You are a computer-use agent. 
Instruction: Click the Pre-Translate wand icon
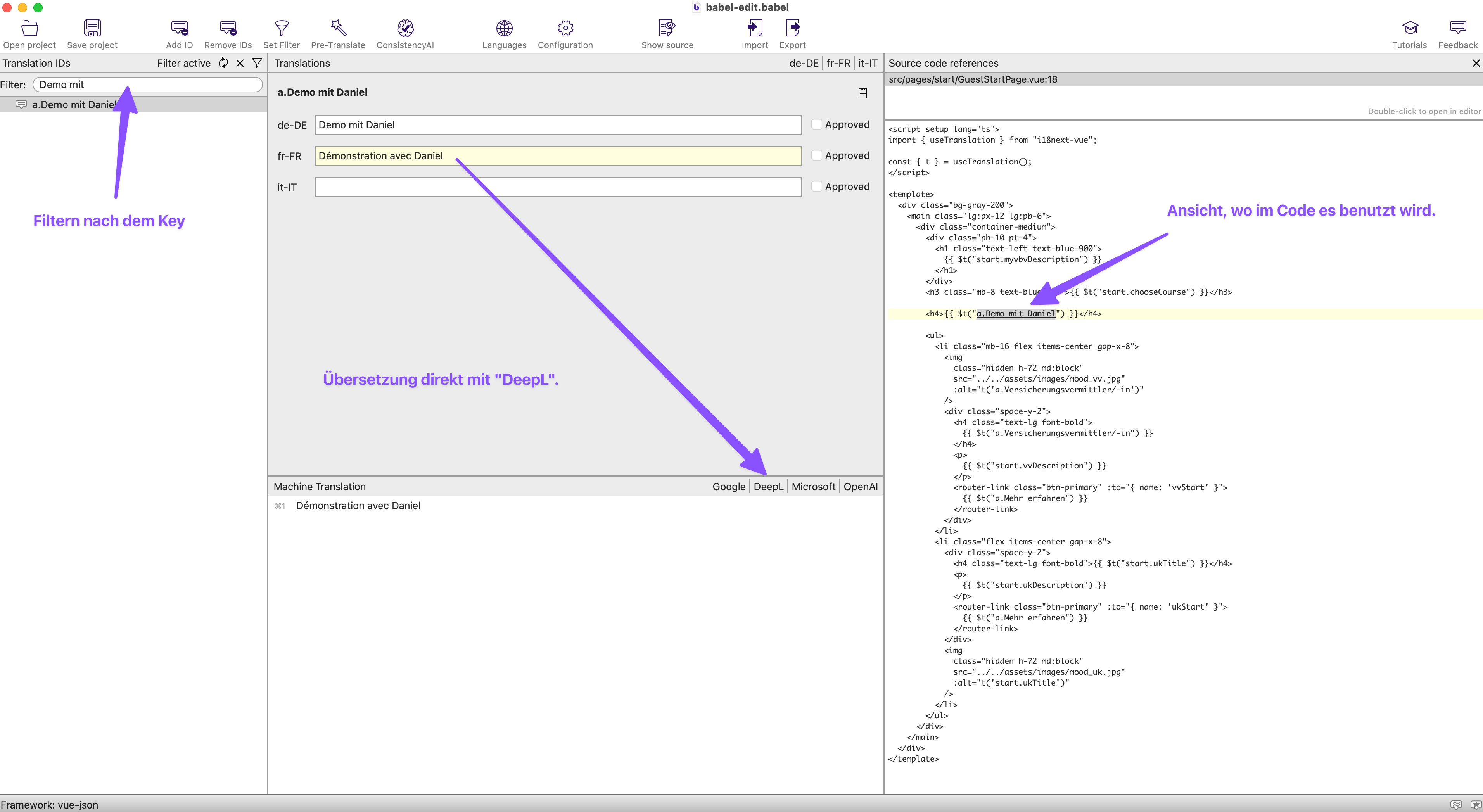coord(338,28)
